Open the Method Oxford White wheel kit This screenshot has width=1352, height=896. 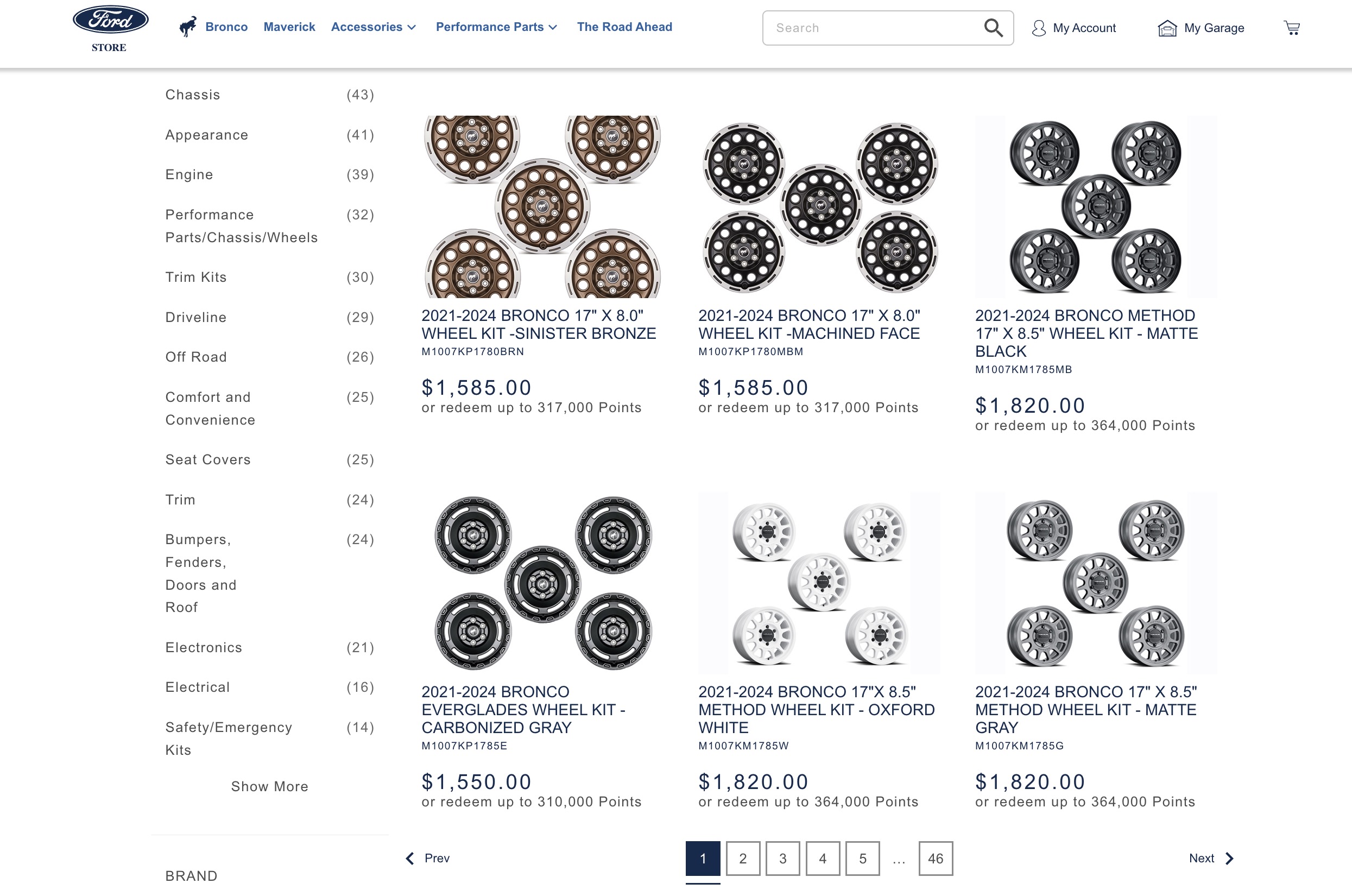tap(817, 710)
